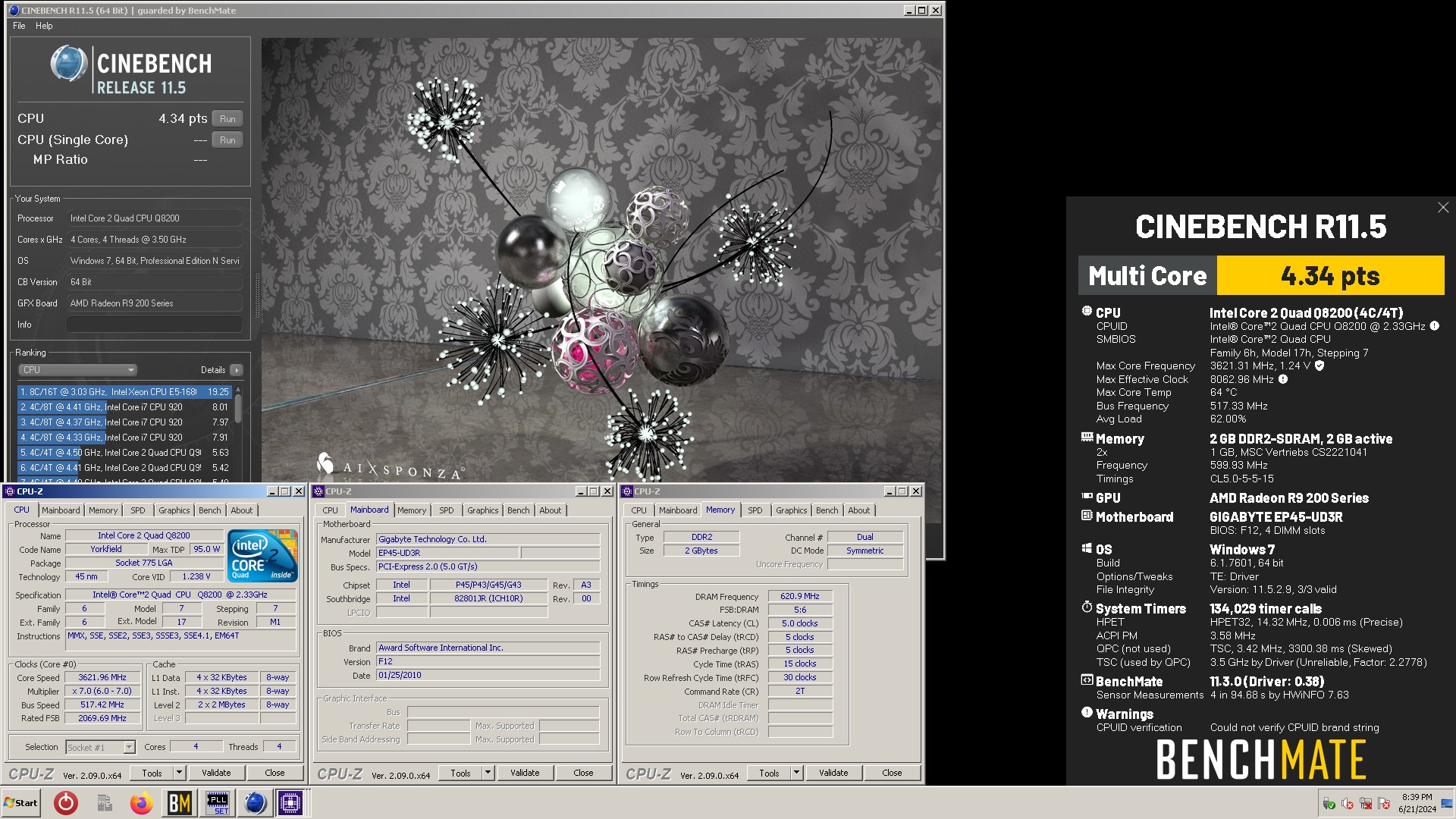The width and height of the screenshot is (1456, 819).
Task: Click the Cinebench title bar icon
Action: tap(14, 11)
